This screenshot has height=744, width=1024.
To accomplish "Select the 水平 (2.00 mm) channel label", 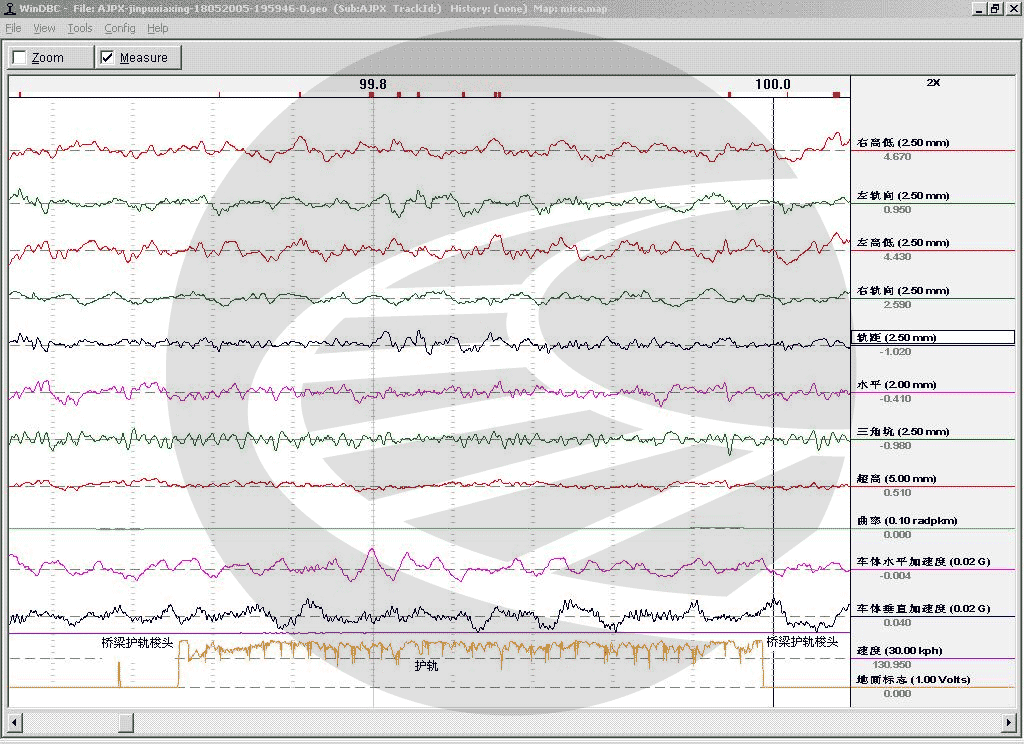I will pyautogui.click(x=896, y=385).
